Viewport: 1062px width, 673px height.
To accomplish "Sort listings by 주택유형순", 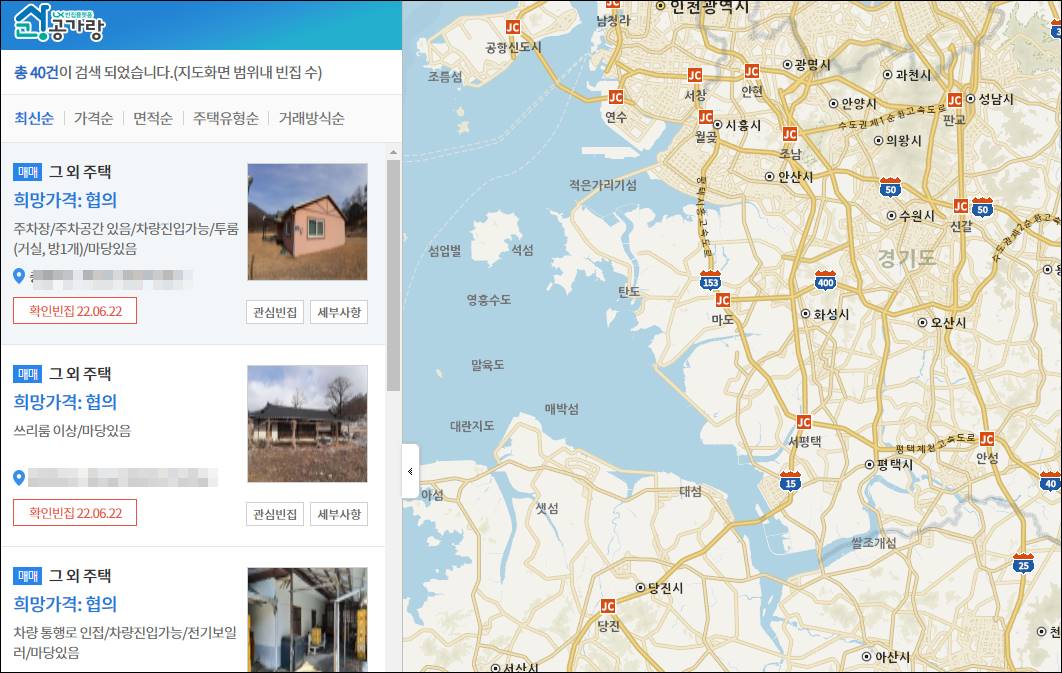I will coord(226,118).
